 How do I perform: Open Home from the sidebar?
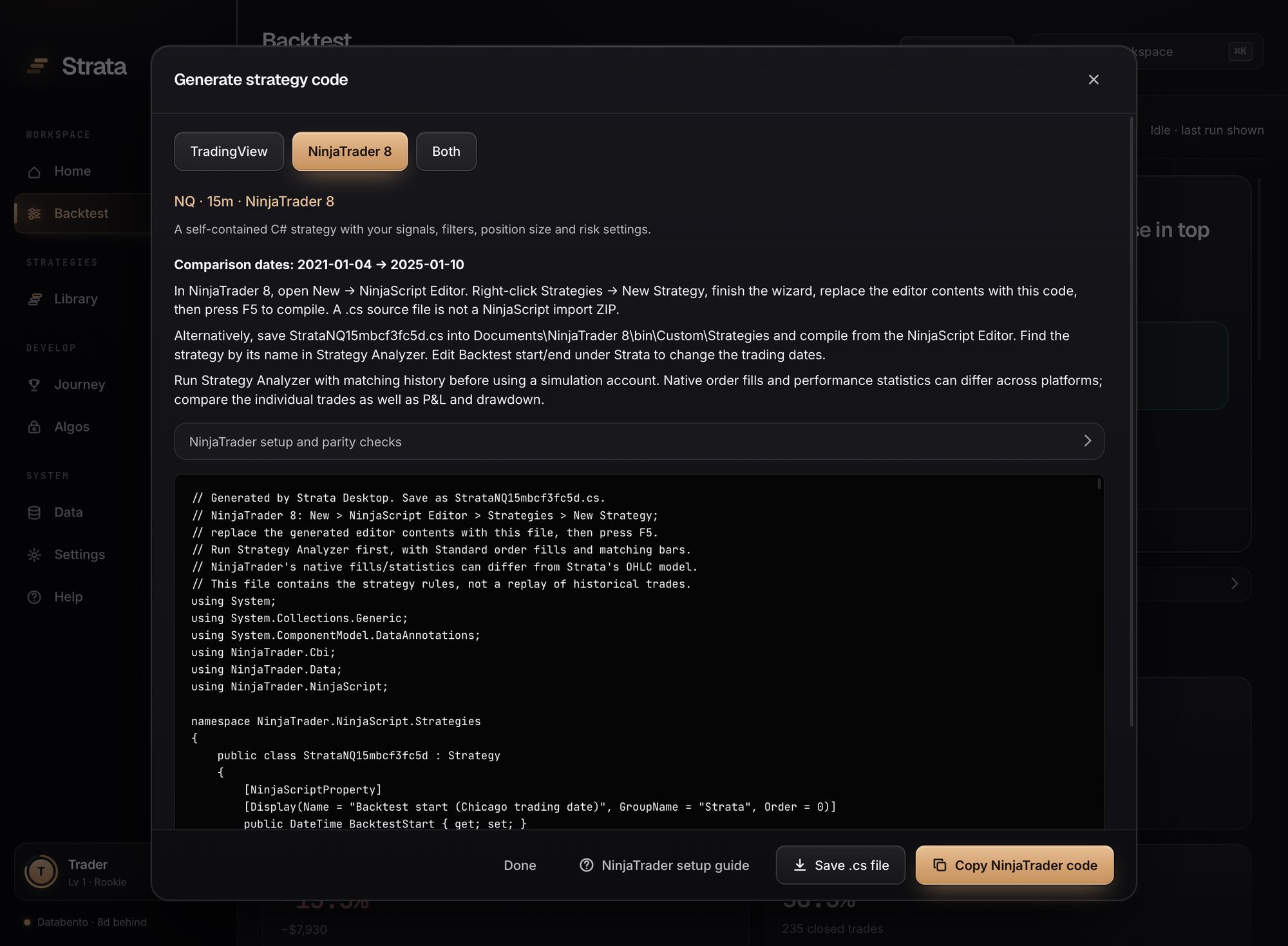pyautogui.click(x=72, y=171)
